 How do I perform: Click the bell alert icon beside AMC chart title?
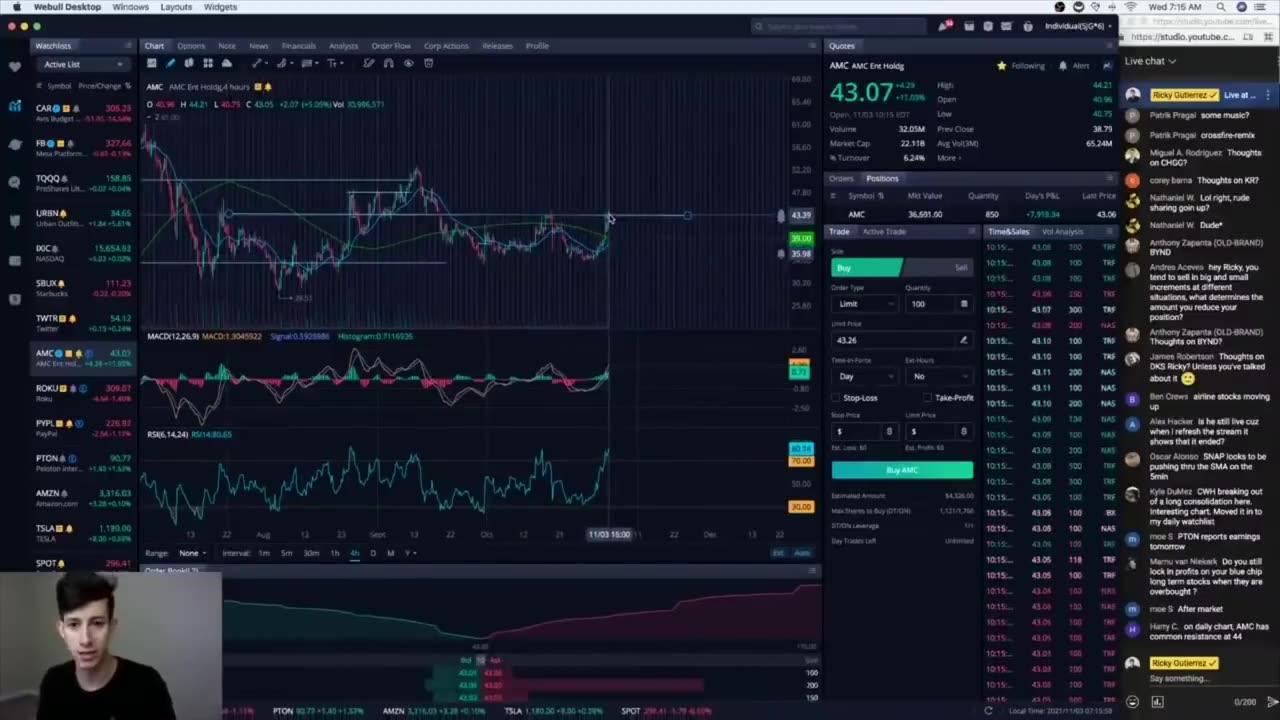pyautogui.click(x=267, y=87)
